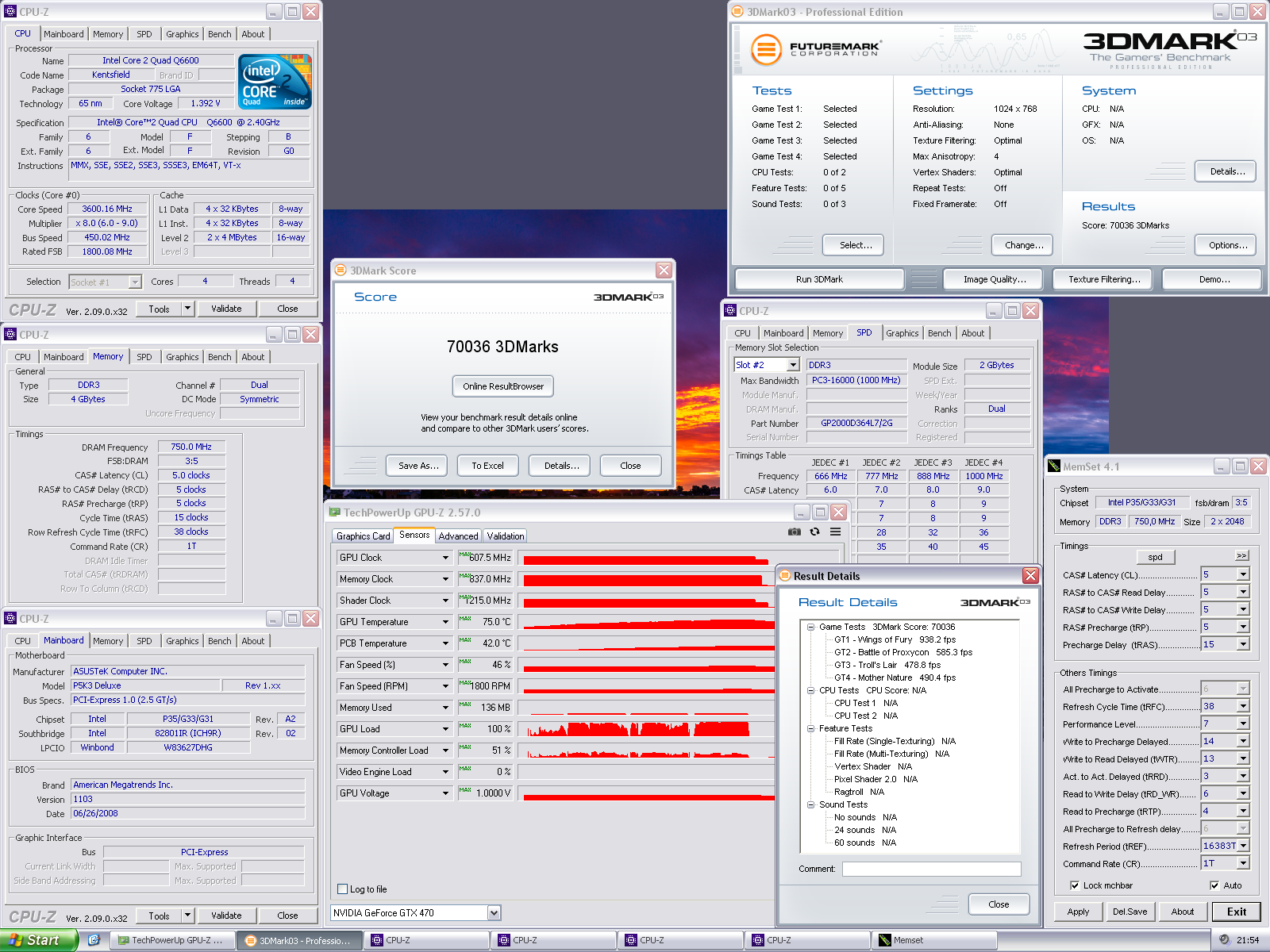Enable the Log to file checkbox

[x=343, y=889]
